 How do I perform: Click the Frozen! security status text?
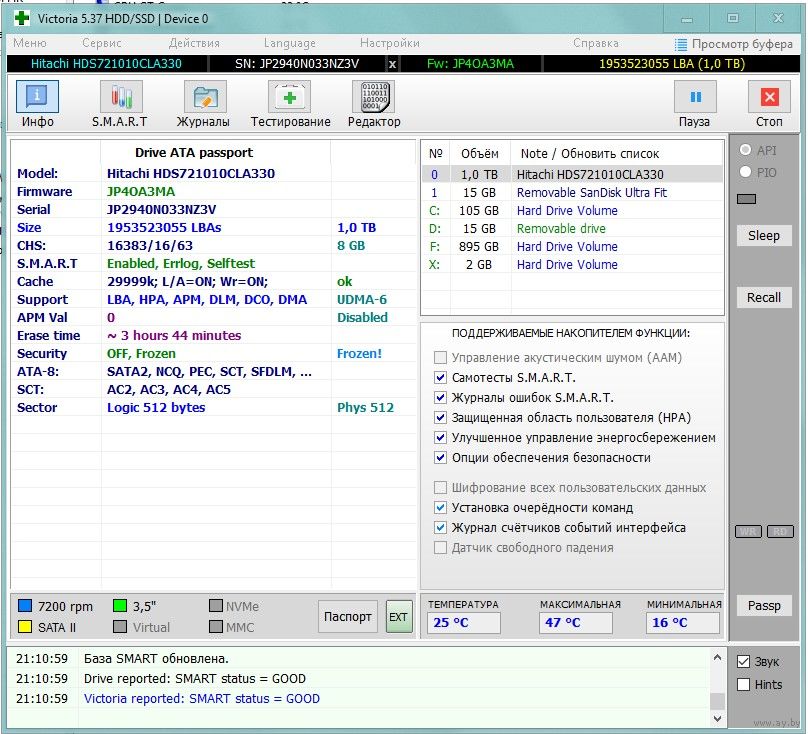coord(359,354)
